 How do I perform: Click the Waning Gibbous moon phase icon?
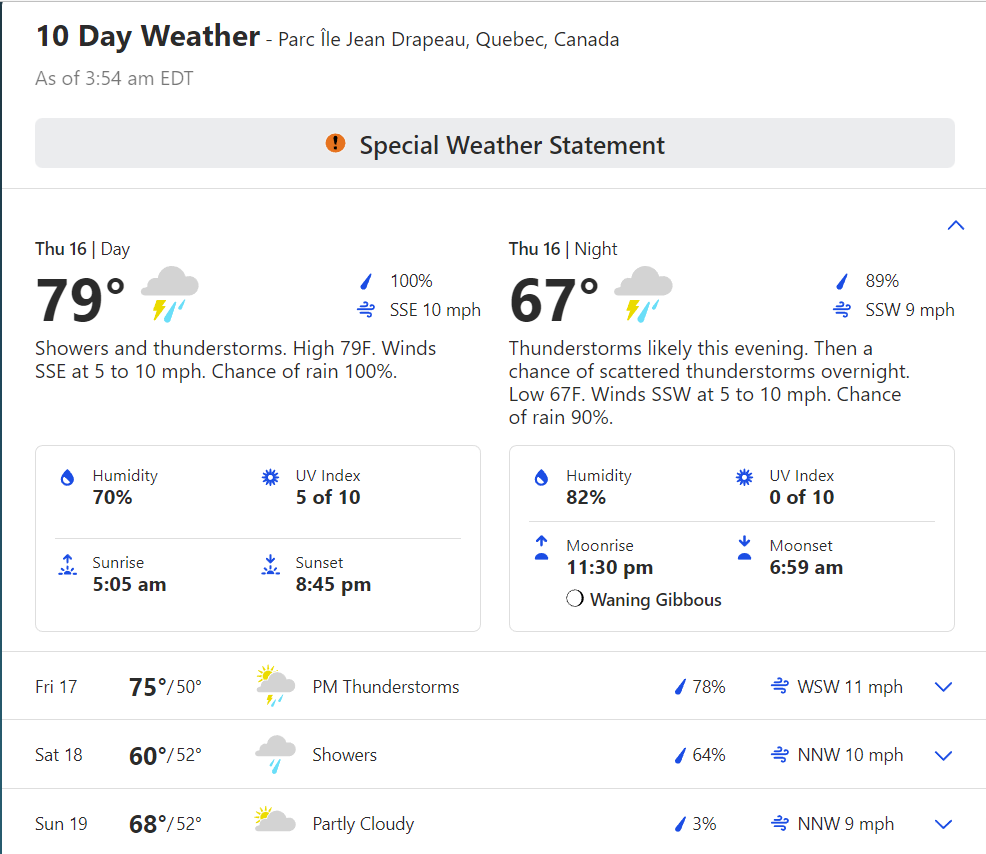click(574, 598)
